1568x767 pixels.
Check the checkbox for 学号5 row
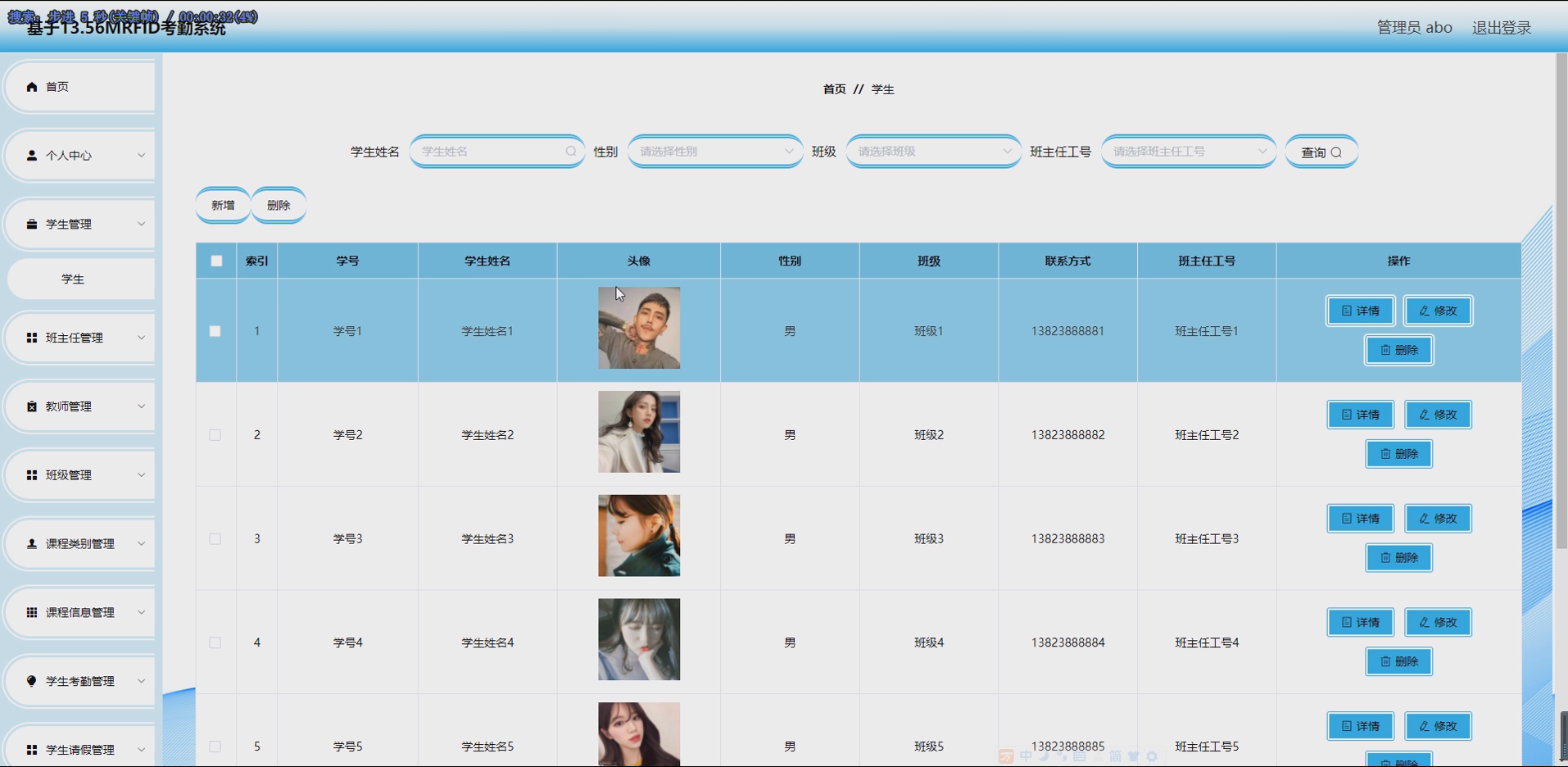215,747
